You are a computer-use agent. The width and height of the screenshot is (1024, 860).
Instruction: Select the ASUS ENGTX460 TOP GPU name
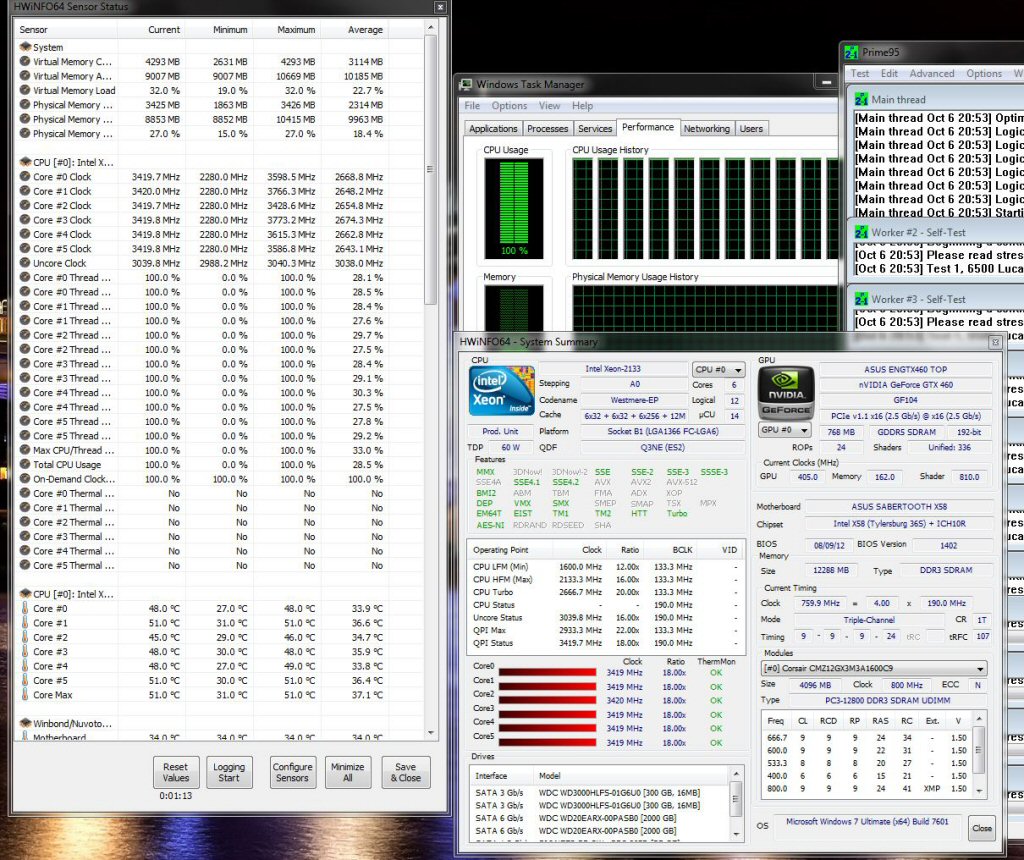[905, 370]
